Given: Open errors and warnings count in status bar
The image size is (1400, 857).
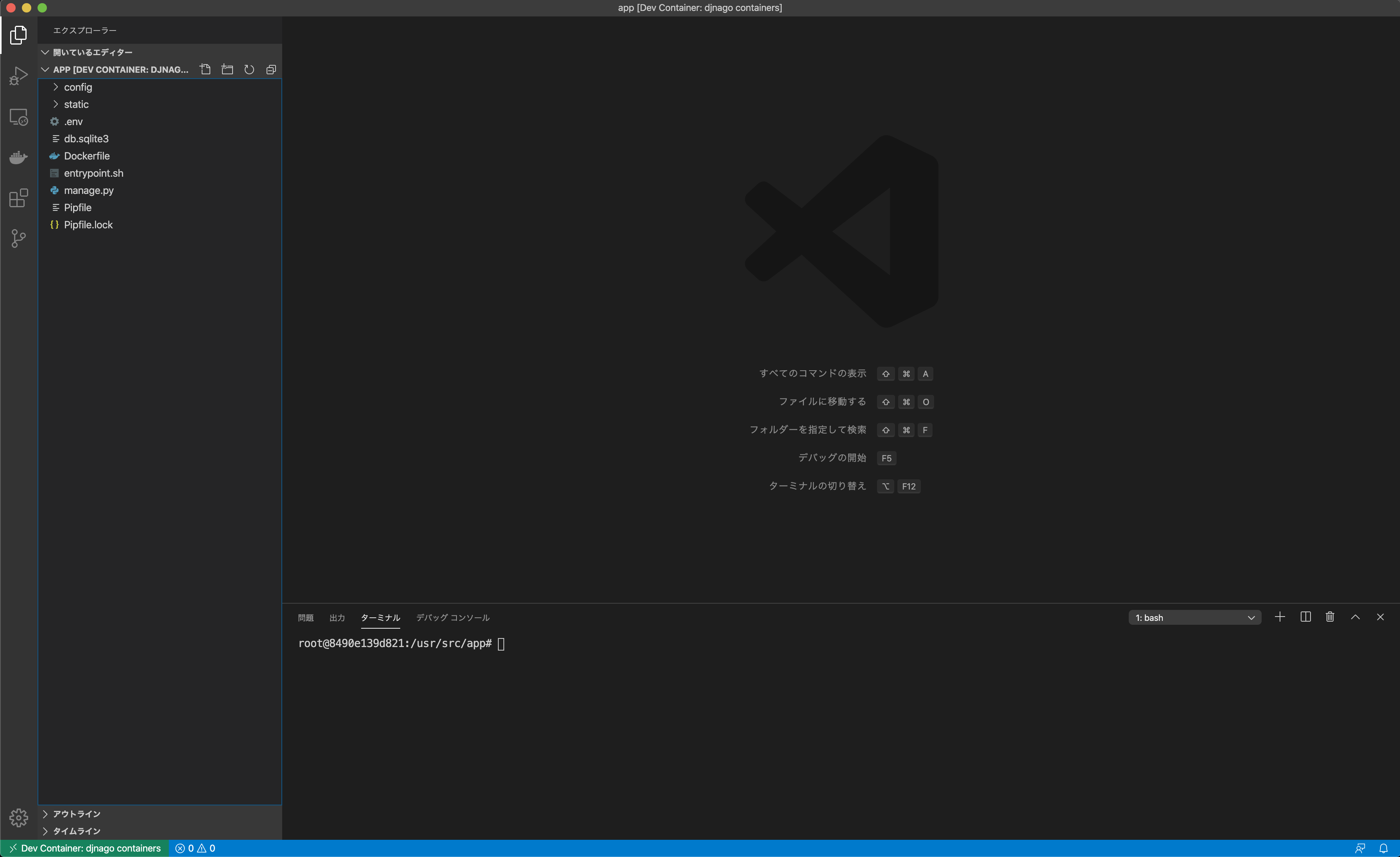Looking at the screenshot, I should 195,848.
